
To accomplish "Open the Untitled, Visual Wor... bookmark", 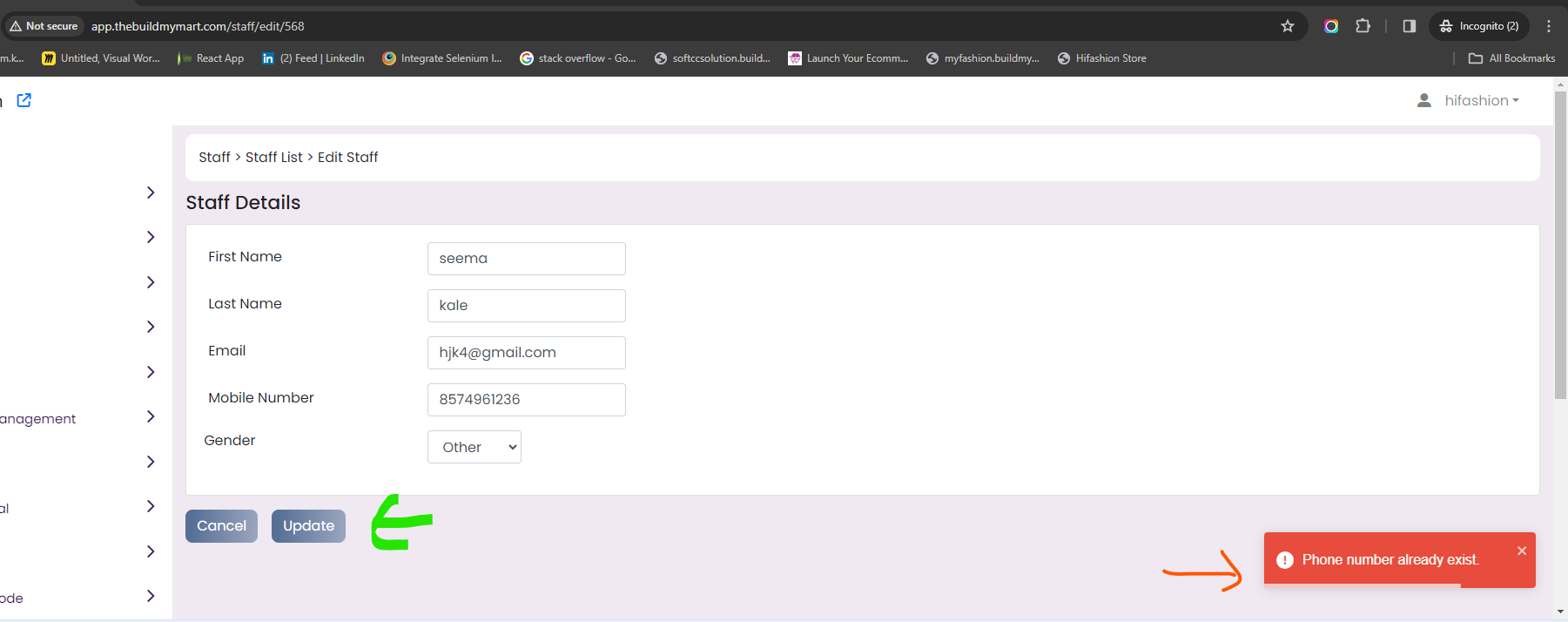I will pos(101,58).
